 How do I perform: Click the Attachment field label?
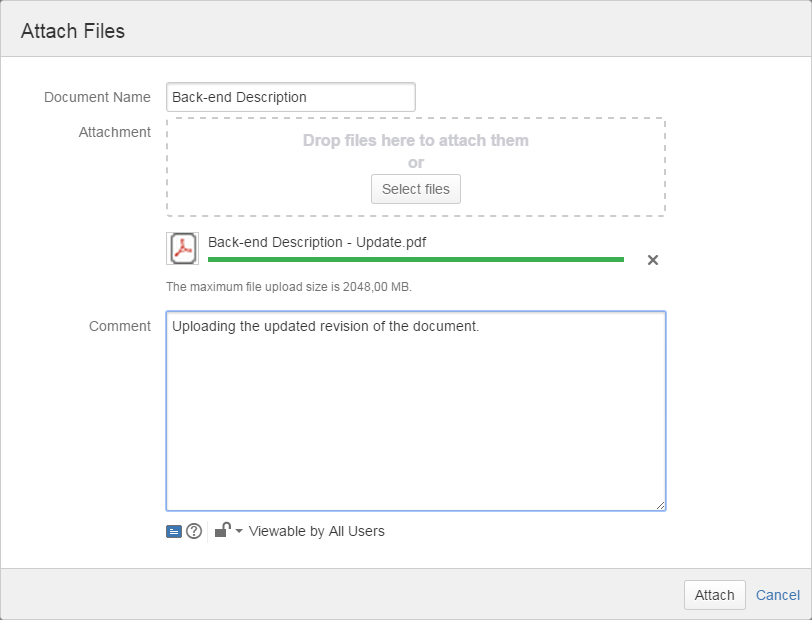tap(114, 132)
